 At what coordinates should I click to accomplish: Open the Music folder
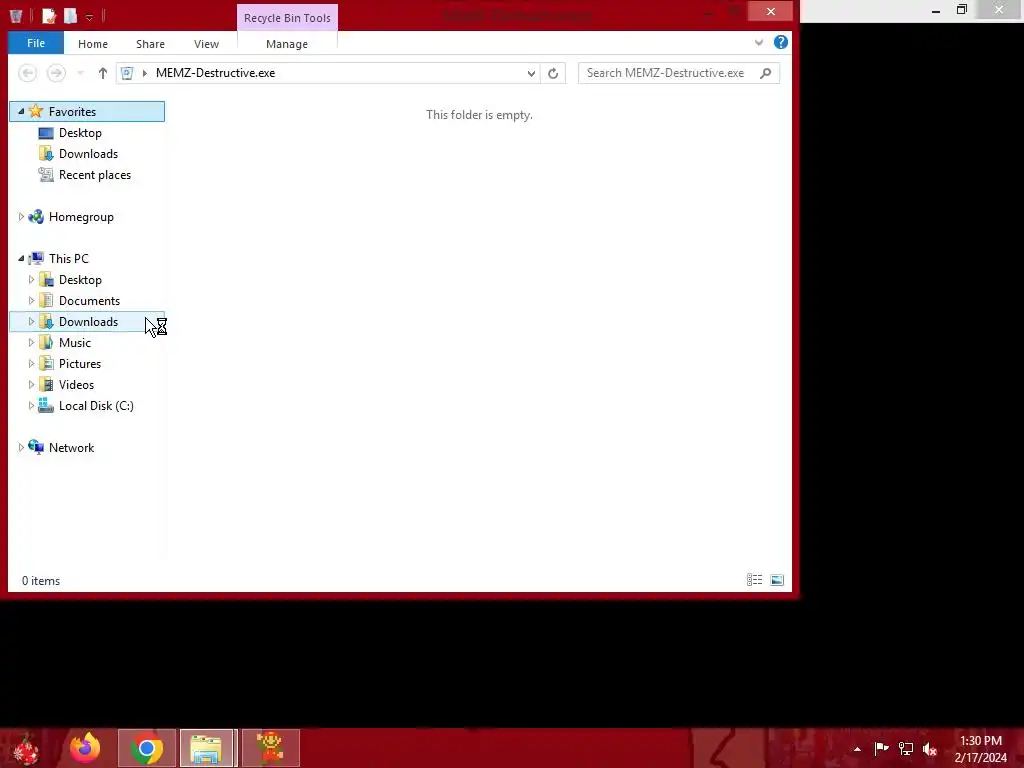coord(74,342)
